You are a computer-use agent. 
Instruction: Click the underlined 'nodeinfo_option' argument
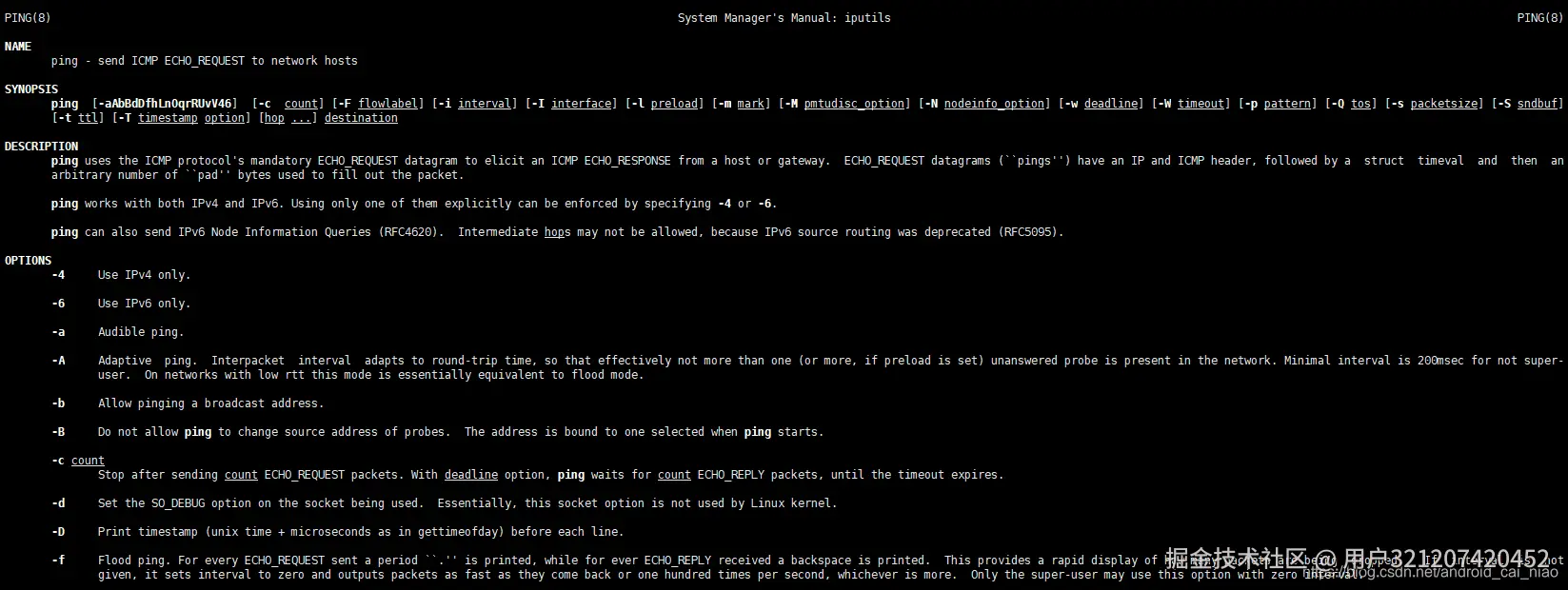tap(994, 104)
